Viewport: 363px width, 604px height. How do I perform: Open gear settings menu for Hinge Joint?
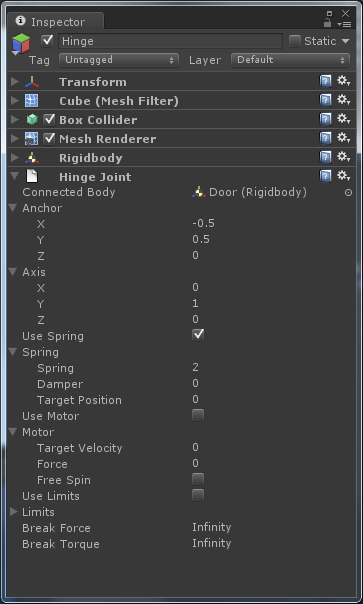[x=343, y=176]
